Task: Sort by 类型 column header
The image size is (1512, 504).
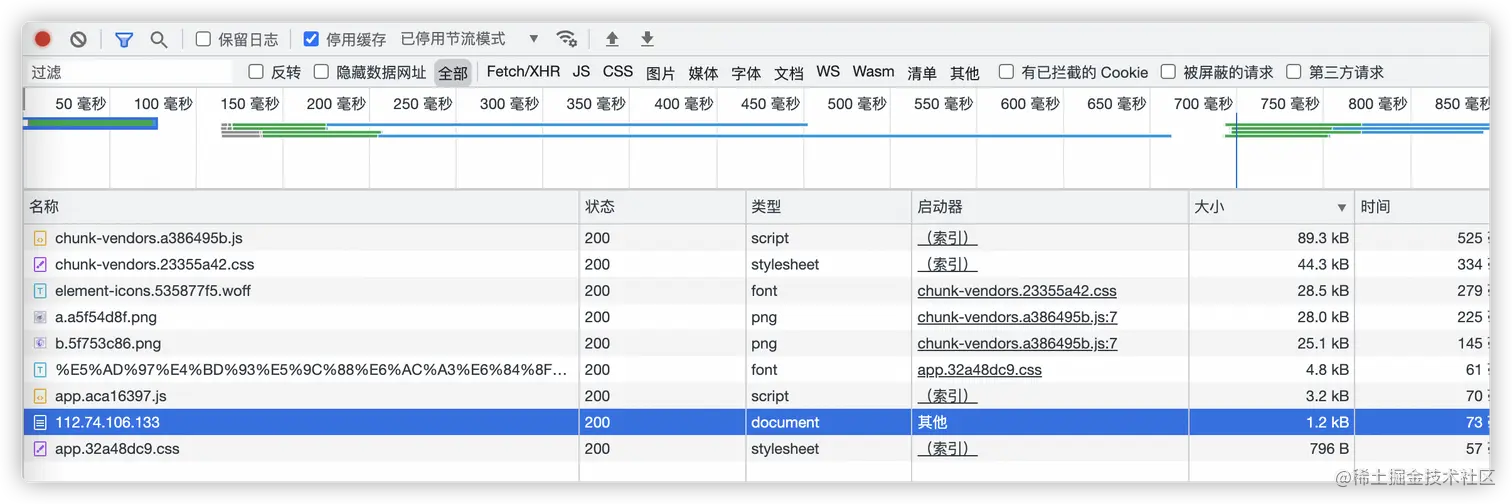Action: tap(829, 207)
